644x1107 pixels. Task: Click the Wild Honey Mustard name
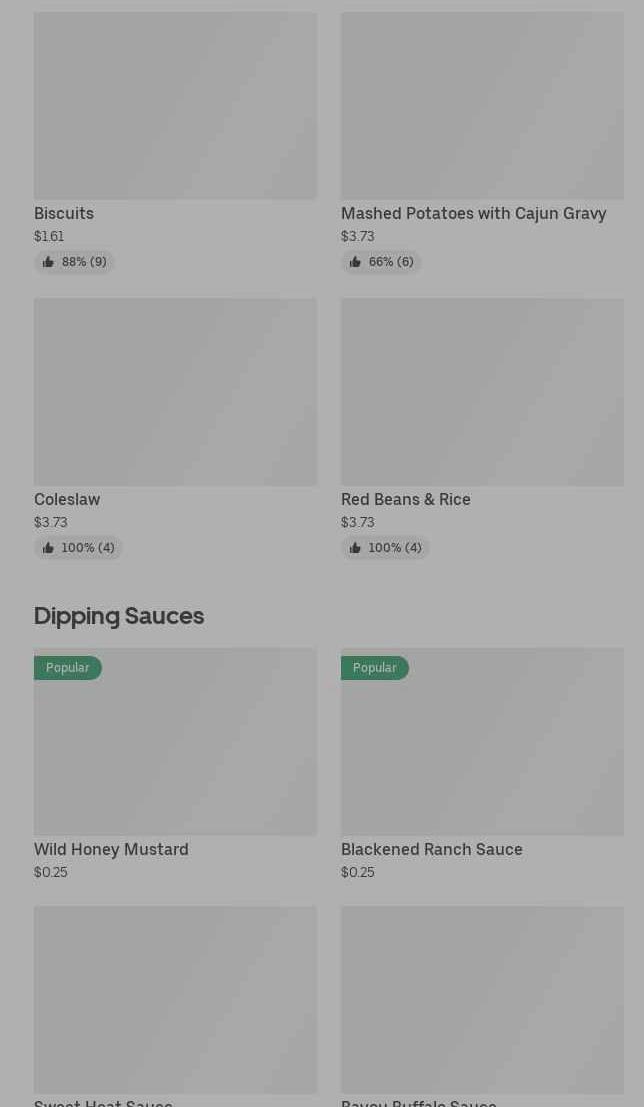point(111,849)
